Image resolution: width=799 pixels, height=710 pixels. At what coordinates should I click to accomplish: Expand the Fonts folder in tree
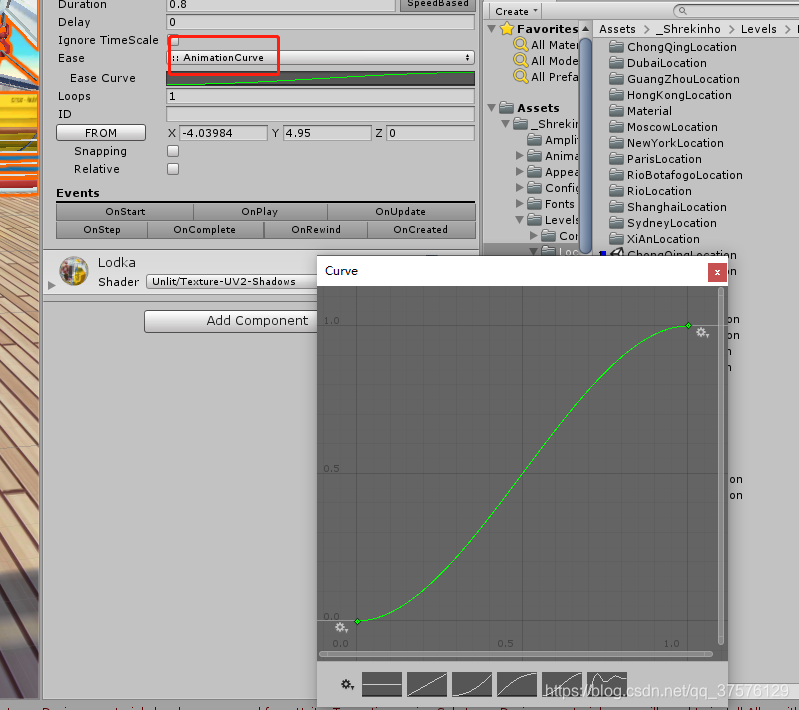[x=520, y=203]
